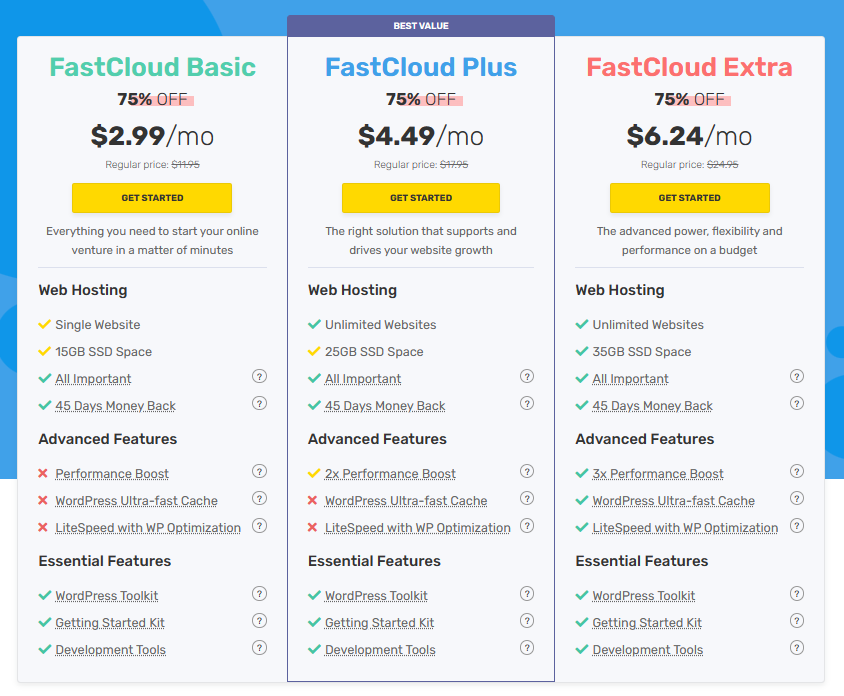Screen dimensions: 844x696
Task: Click the help icon for Getting Started Kit in Plus
Action: pos(527,620)
